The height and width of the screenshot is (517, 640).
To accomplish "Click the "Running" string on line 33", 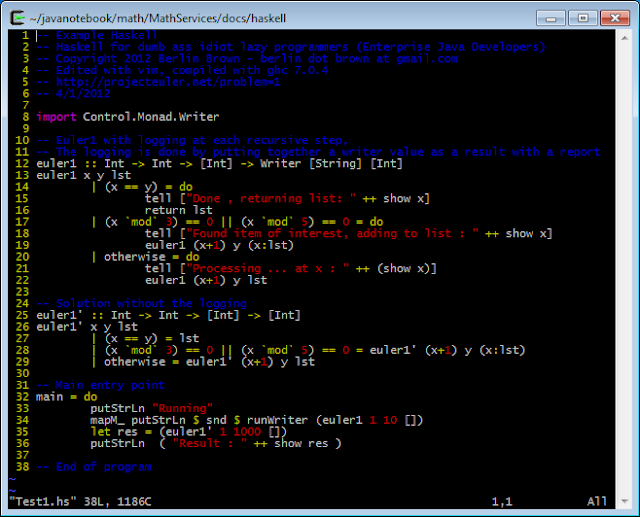I will (182, 408).
